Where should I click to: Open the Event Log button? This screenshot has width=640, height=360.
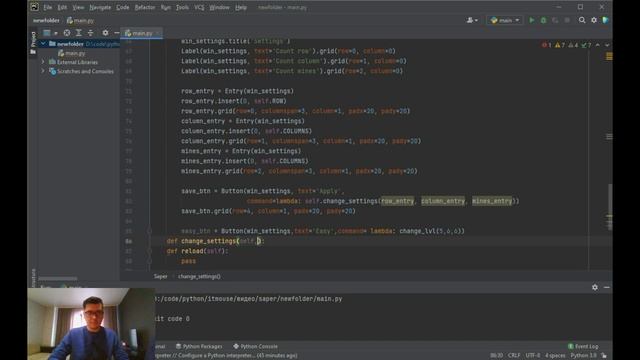pyautogui.click(x=583, y=346)
